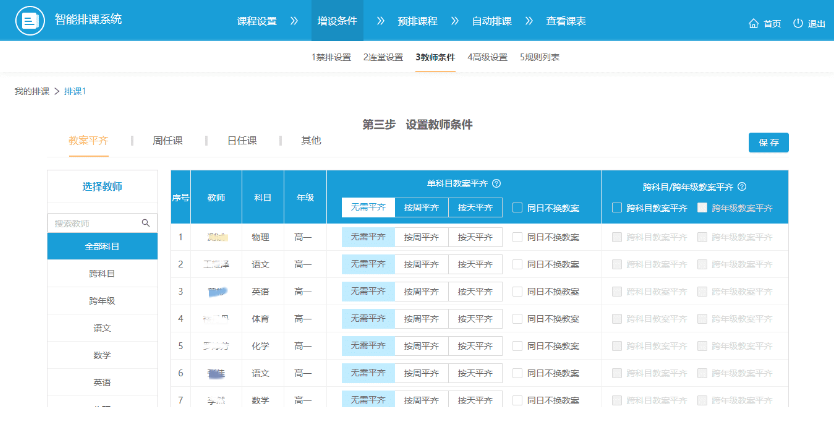The height and width of the screenshot is (424, 834).
Task: Click 我的排课 breadcrumb link
Action: point(32,92)
